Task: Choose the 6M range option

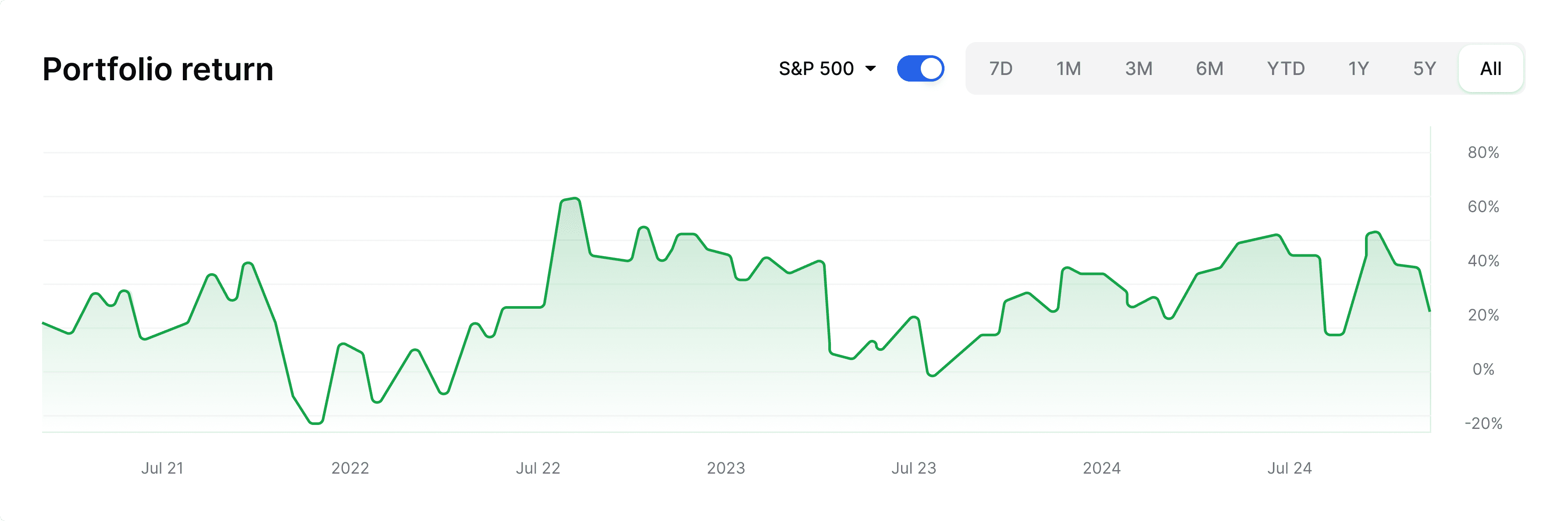Action: (1209, 69)
